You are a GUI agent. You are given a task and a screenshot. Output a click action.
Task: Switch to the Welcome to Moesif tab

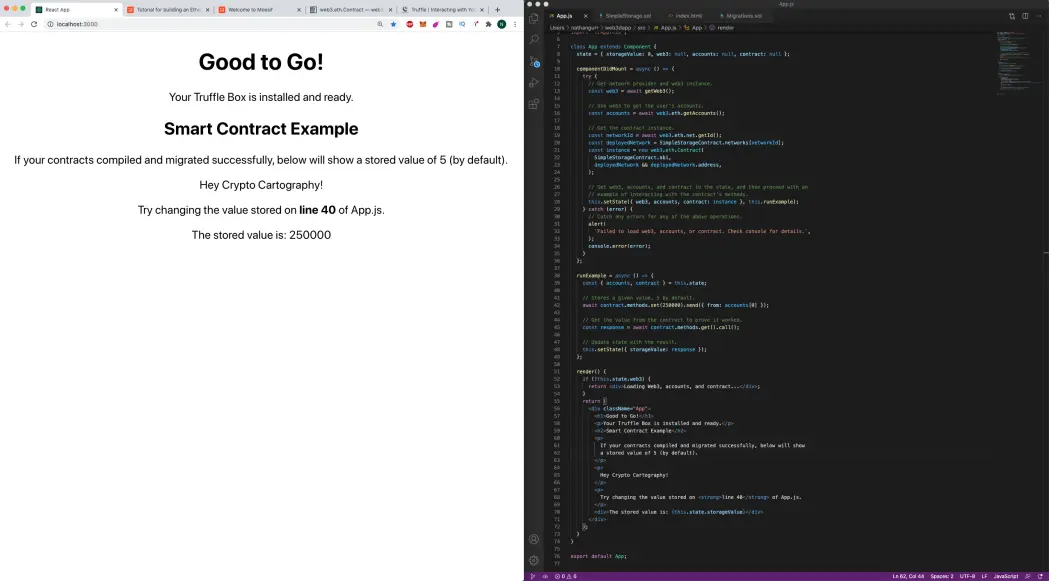(x=260, y=10)
